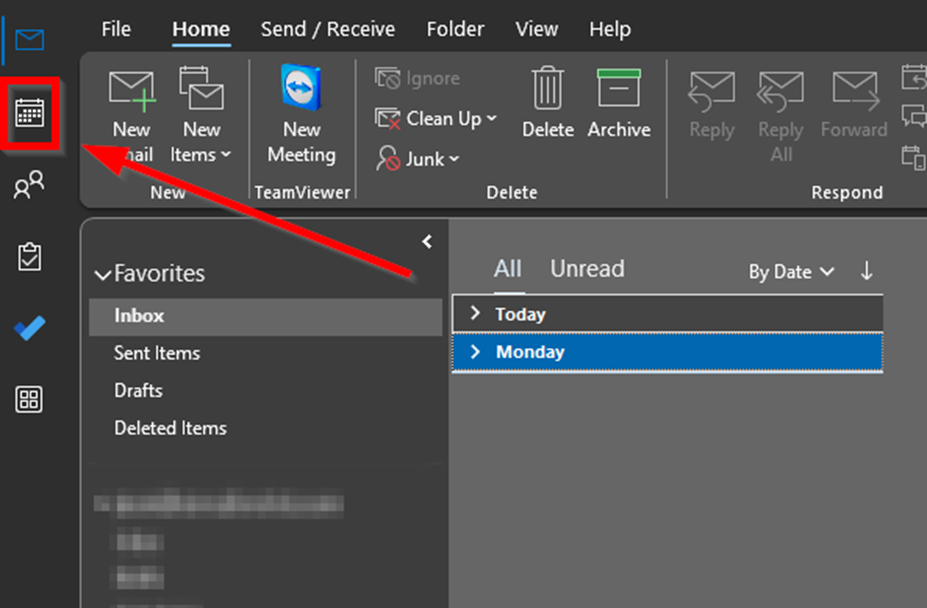
Task: Click the Ignore conversation button
Action: 417,78
